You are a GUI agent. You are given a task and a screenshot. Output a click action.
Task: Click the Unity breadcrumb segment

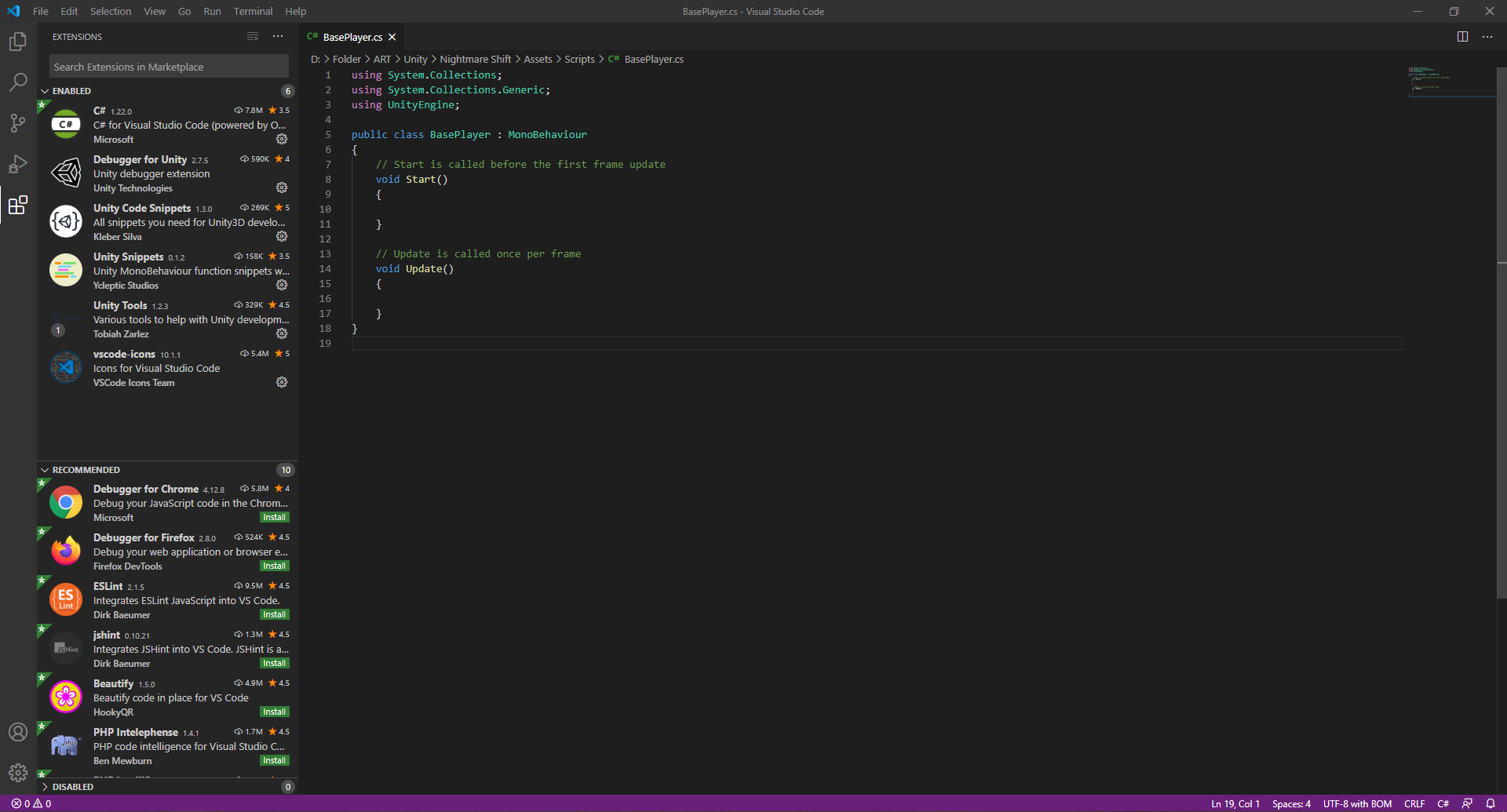(x=415, y=59)
